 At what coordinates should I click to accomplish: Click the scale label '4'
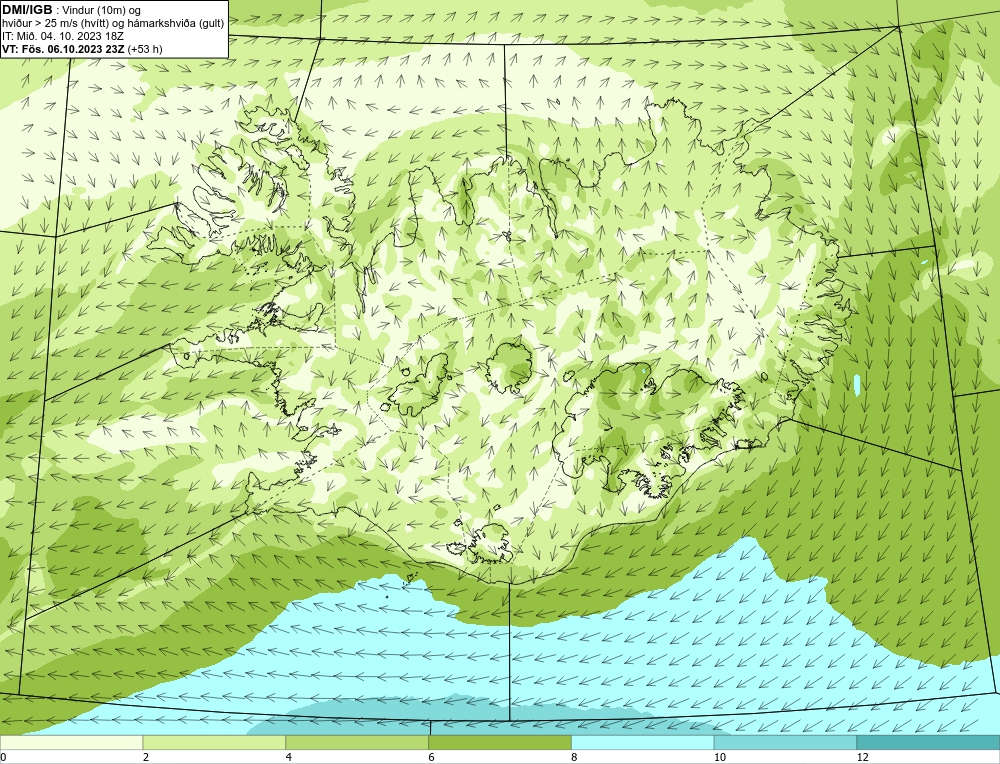289,757
